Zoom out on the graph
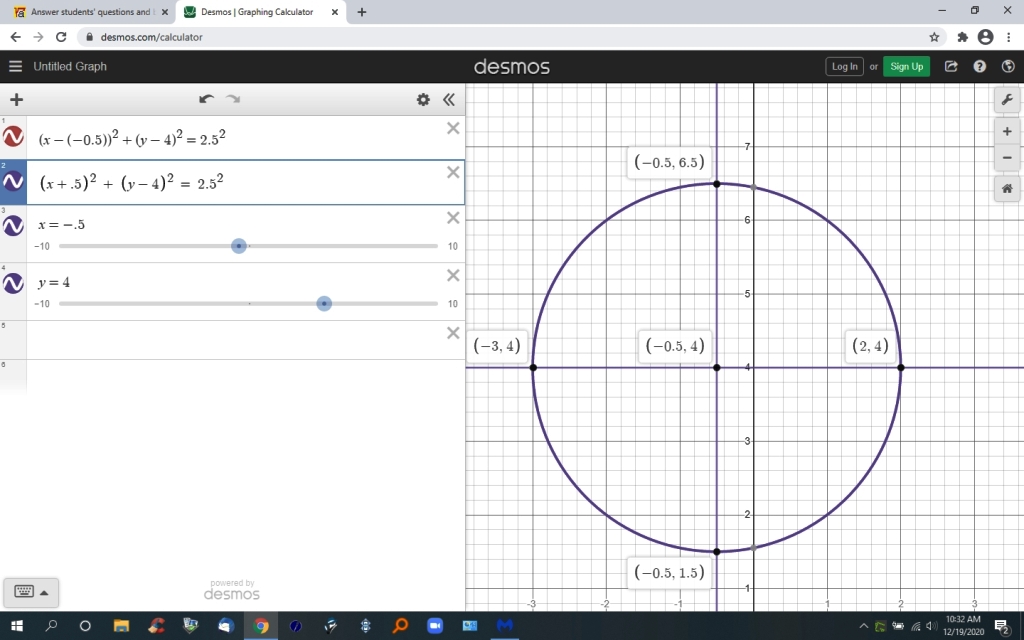The width and height of the screenshot is (1024, 640). pyautogui.click(x=1007, y=157)
